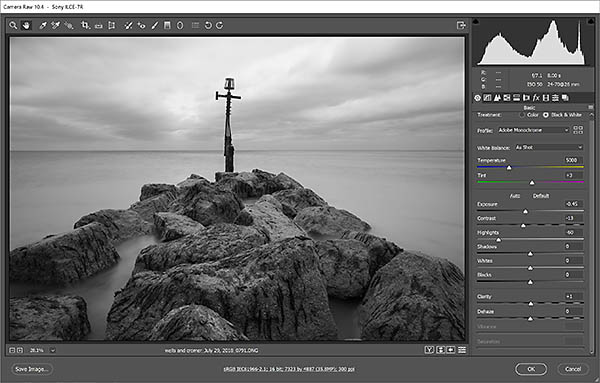Click the Shadows slider handle

(x=530, y=254)
